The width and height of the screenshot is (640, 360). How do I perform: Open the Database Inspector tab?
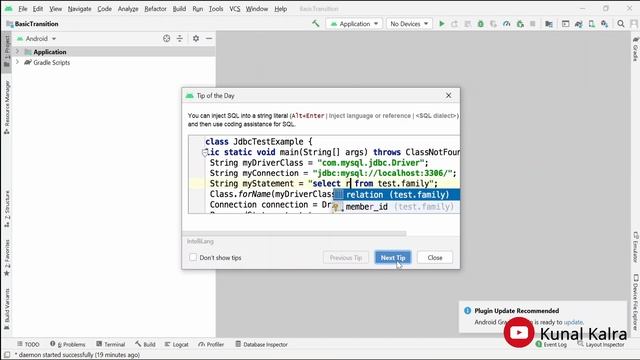pyautogui.click(x=261, y=344)
